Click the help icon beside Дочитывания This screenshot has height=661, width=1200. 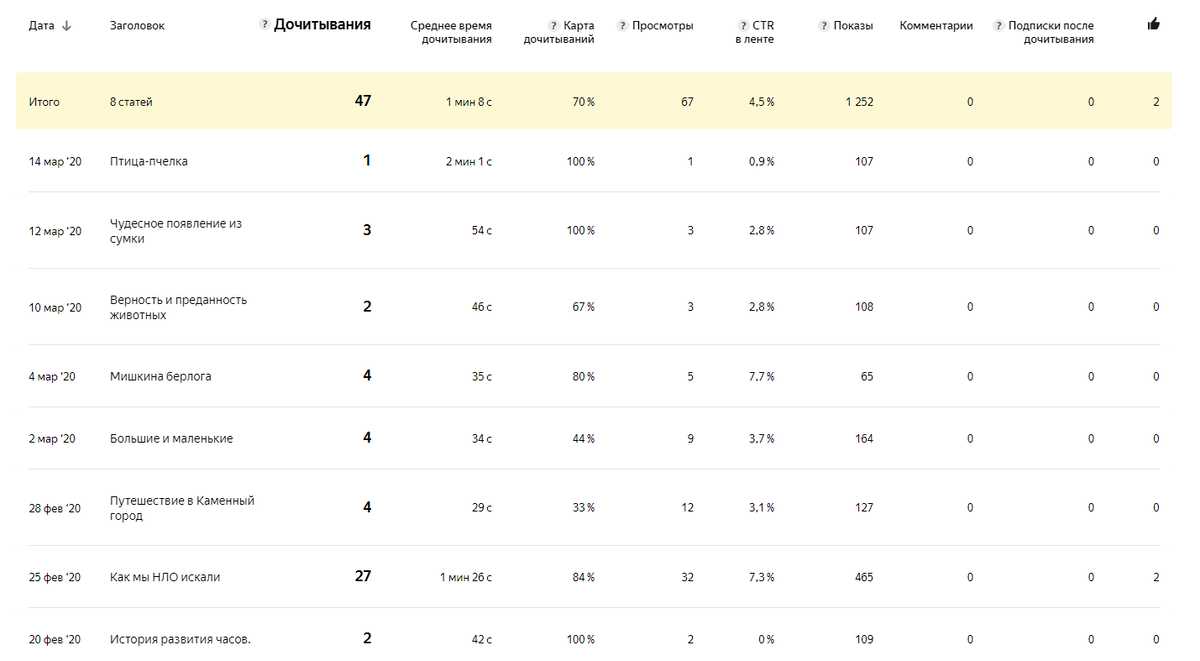tap(264, 25)
